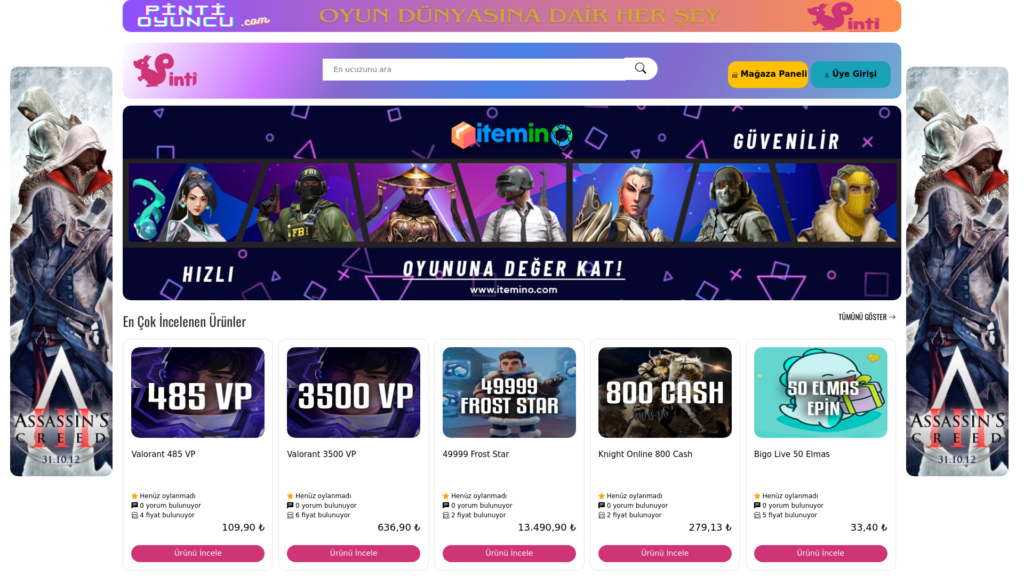Click the Pinti logo in the top banner
This screenshot has height=576, width=1024.
click(844, 16)
